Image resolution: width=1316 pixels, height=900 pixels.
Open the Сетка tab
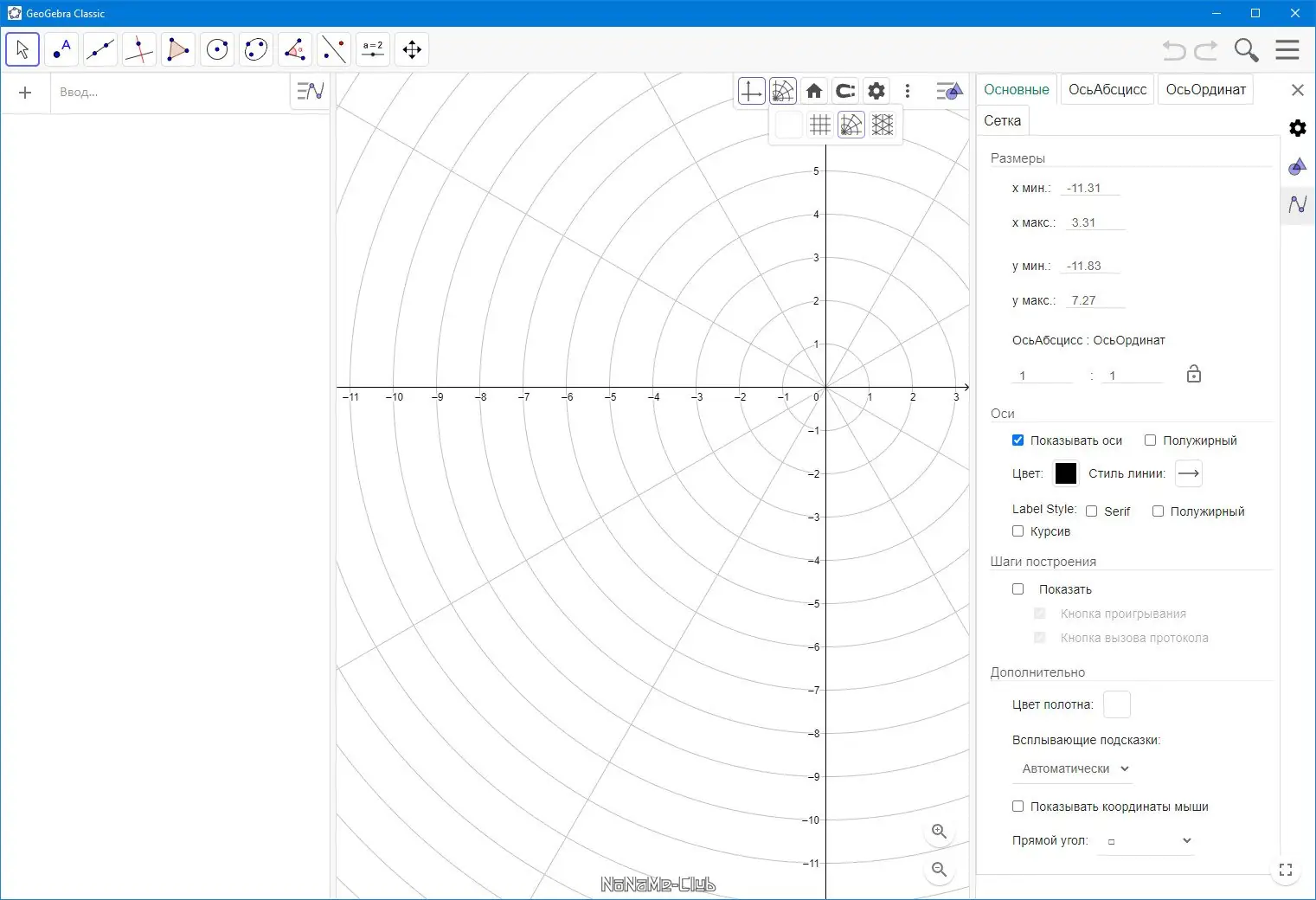1002,121
